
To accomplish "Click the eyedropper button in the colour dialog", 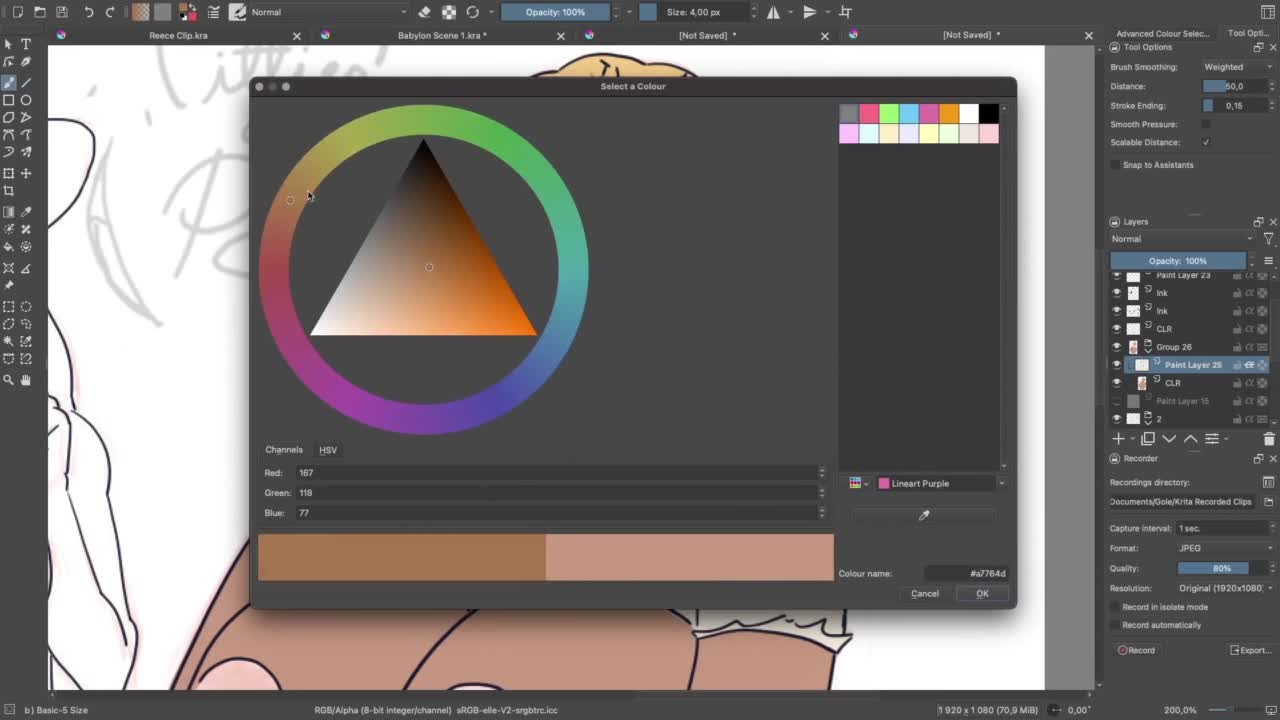I will point(924,515).
